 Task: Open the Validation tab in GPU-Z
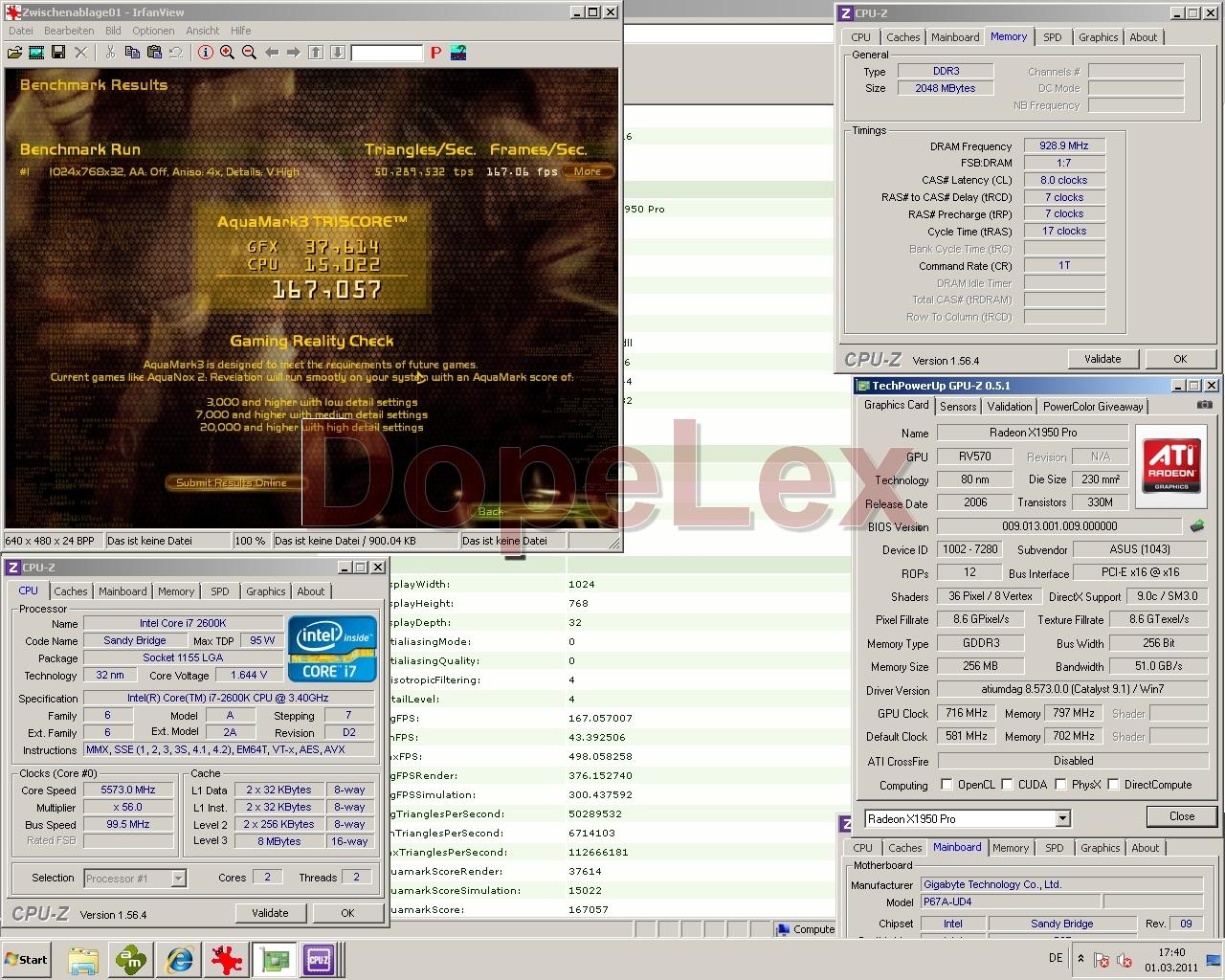pyautogui.click(x=1010, y=406)
